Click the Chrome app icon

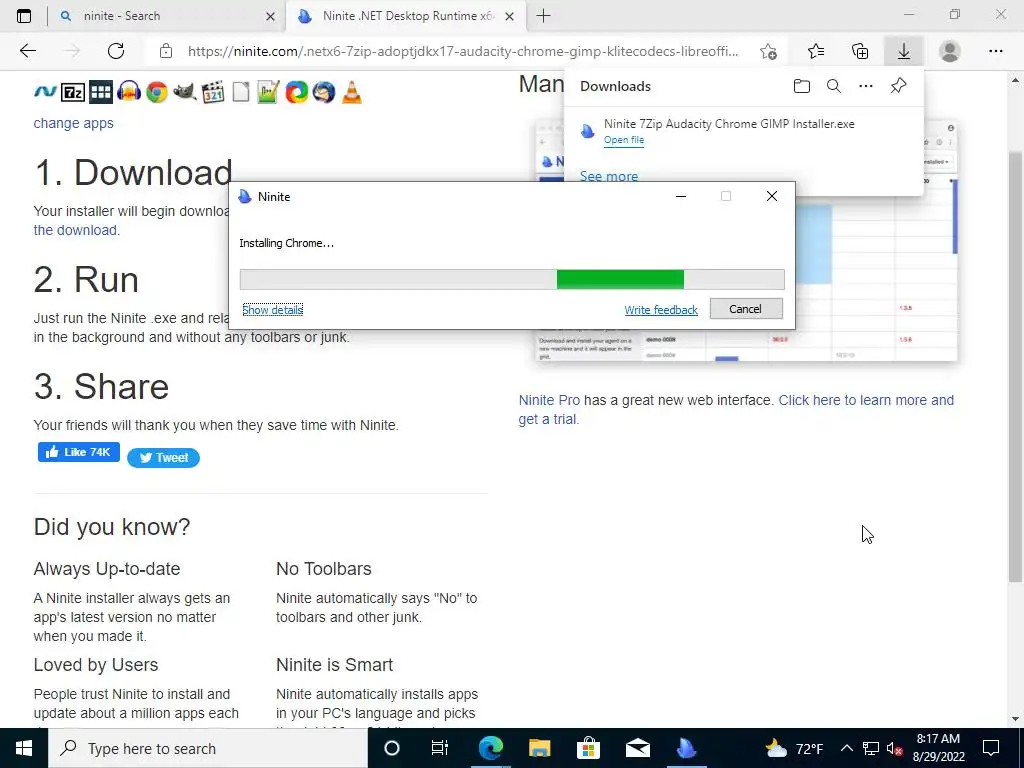(157, 92)
